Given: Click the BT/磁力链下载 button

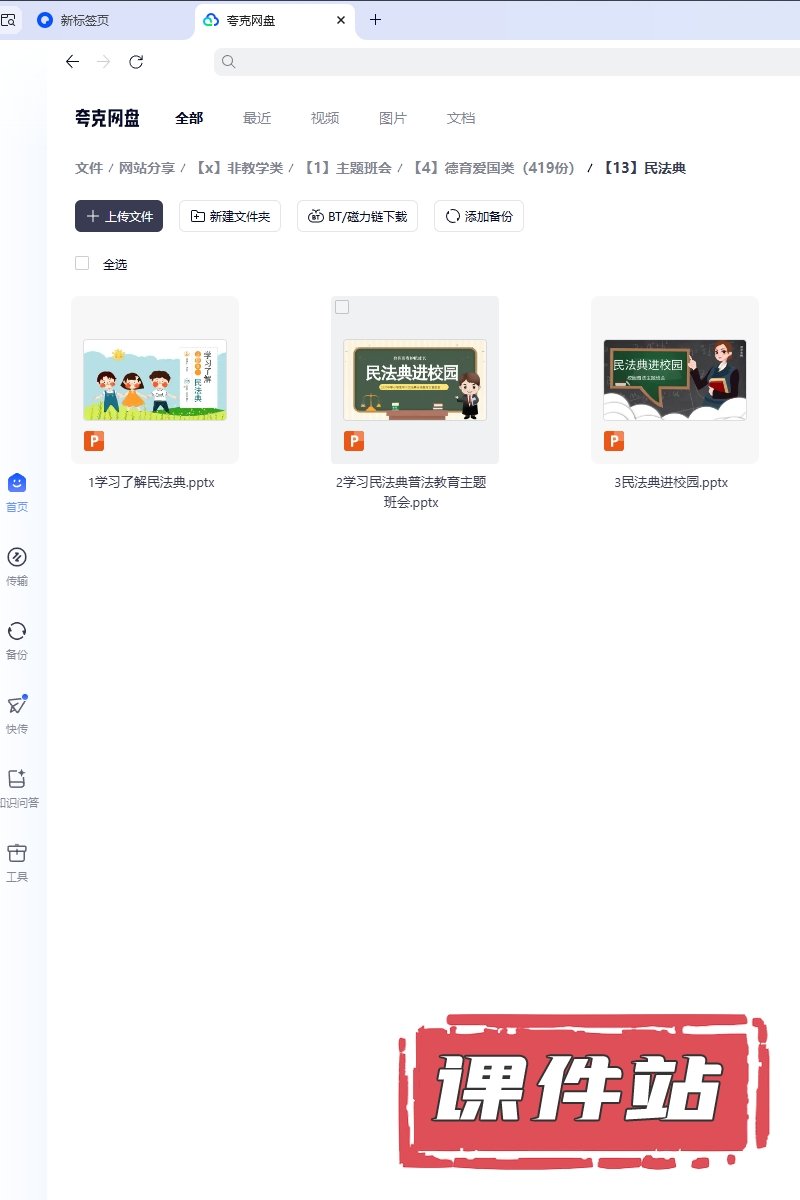Looking at the screenshot, I should click(x=357, y=216).
